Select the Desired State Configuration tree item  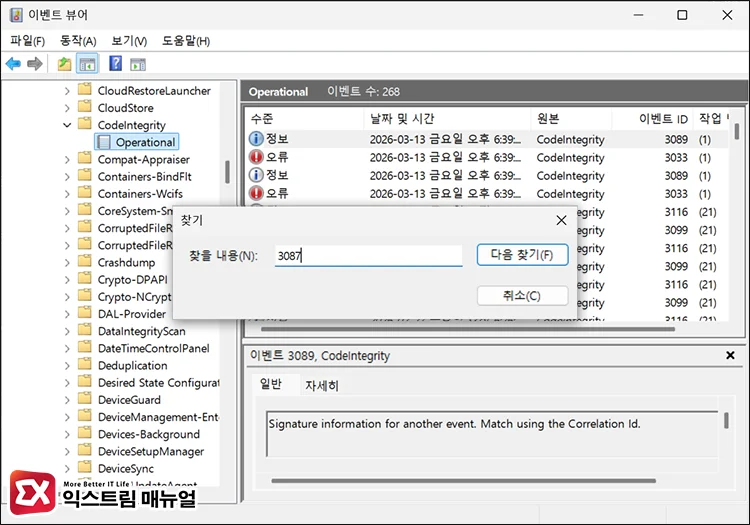(159, 383)
